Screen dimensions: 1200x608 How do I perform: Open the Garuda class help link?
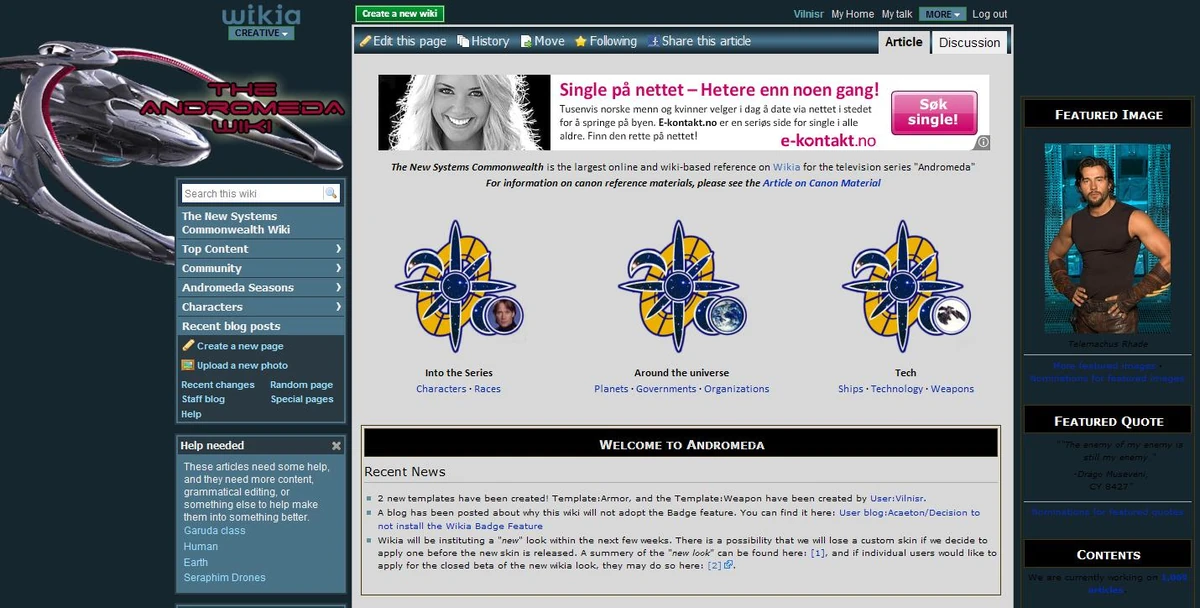pyautogui.click(x=216, y=531)
